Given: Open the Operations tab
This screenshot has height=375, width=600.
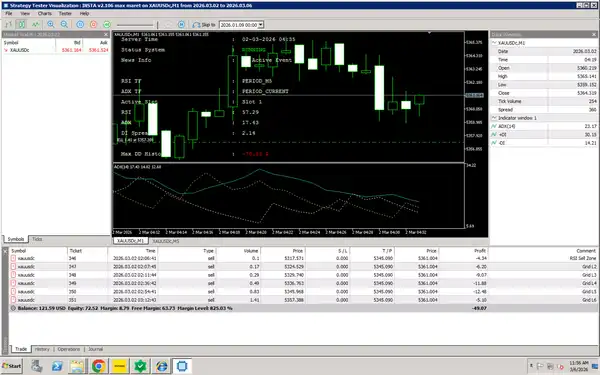Looking at the screenshot, I should [x=69, y=349].
